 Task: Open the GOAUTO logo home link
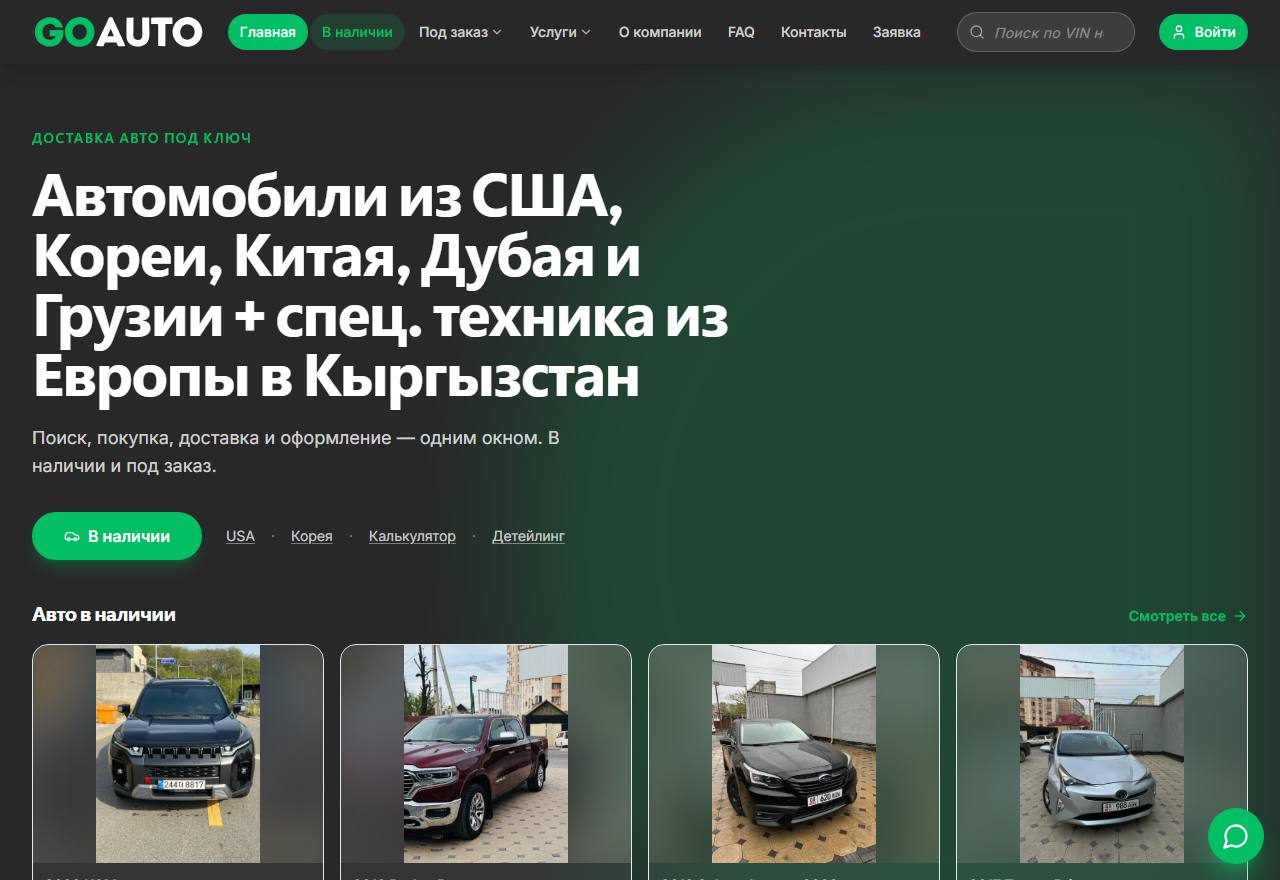118,32
